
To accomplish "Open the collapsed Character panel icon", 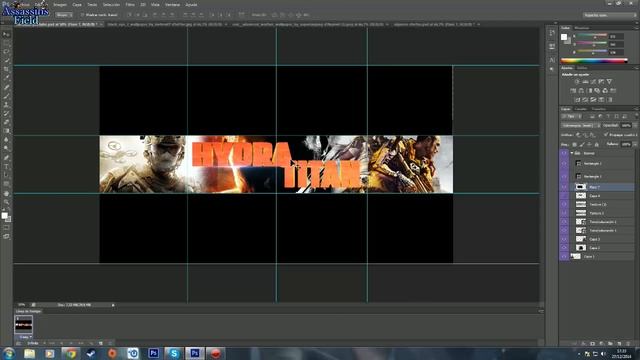I will point(552,60).
